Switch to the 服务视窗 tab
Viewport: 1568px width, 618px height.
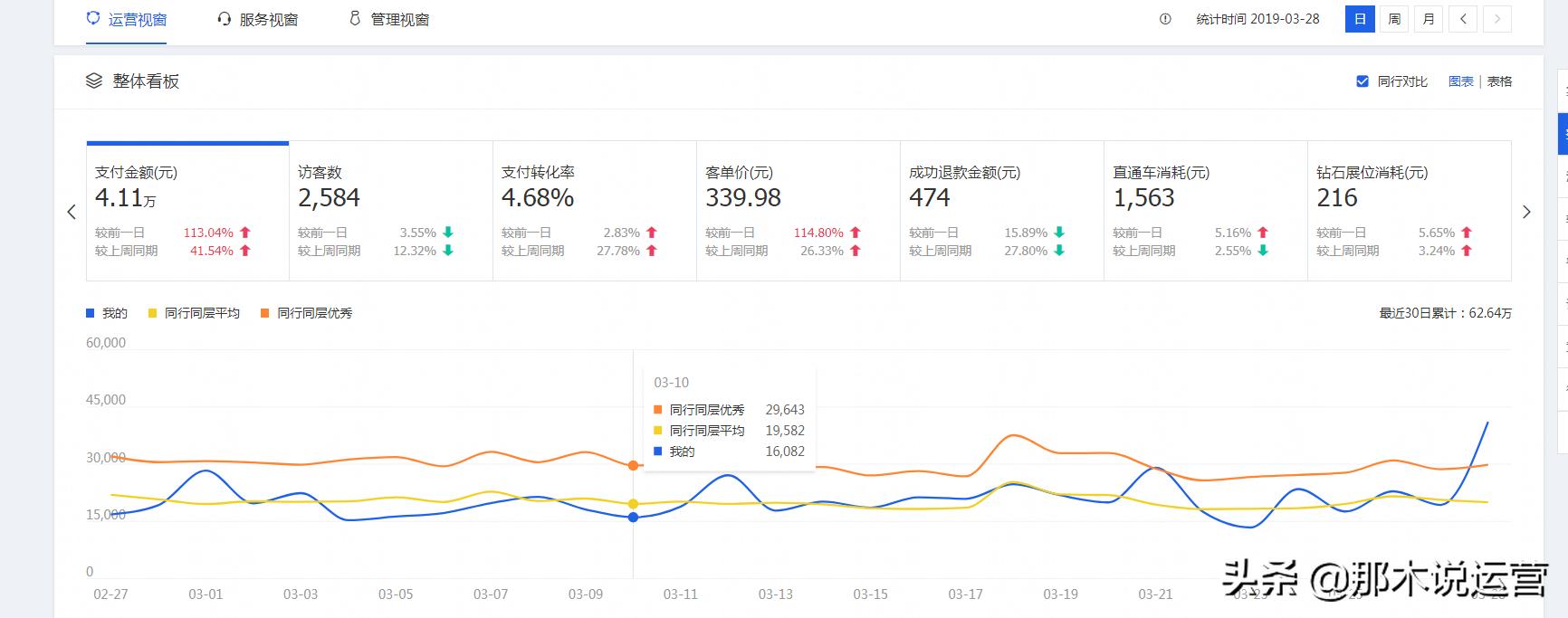tap(268, 20)
